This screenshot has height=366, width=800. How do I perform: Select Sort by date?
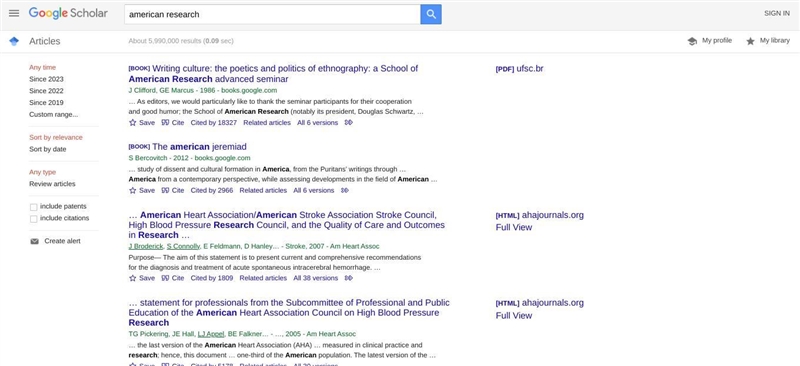pos(47,149)
